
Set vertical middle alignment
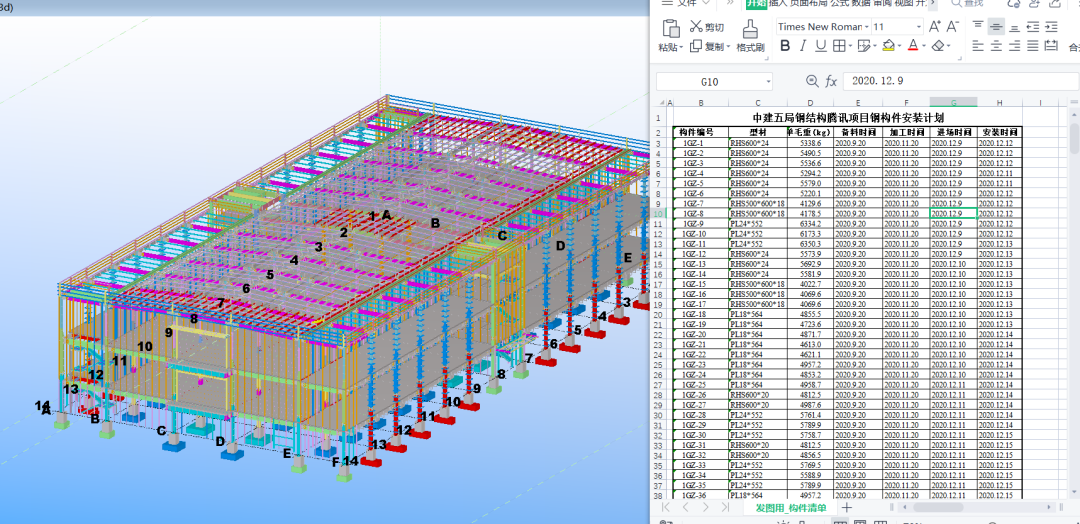coord(995,26)
